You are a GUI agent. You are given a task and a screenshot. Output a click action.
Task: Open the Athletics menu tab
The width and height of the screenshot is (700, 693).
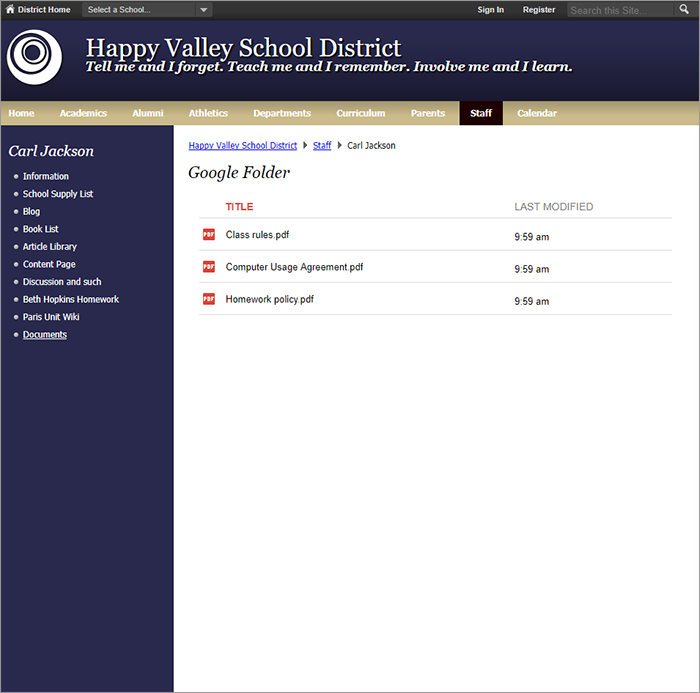[208, 113]
